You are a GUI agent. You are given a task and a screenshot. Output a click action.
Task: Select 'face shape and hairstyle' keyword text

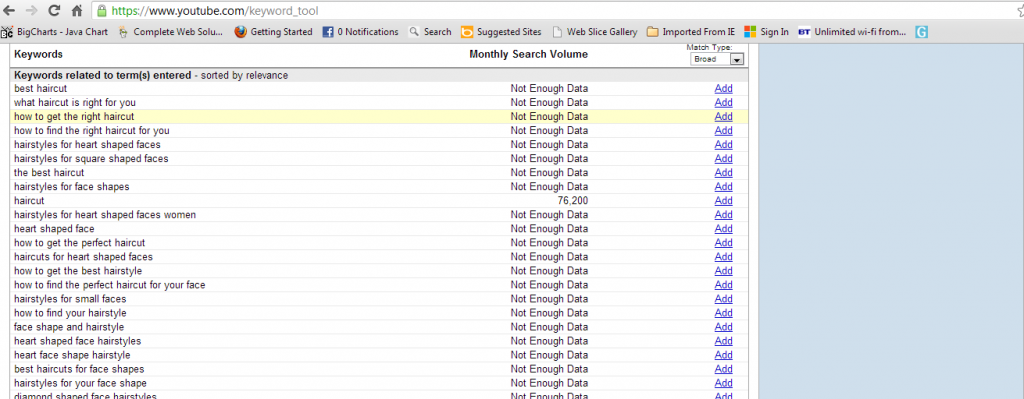69,327
